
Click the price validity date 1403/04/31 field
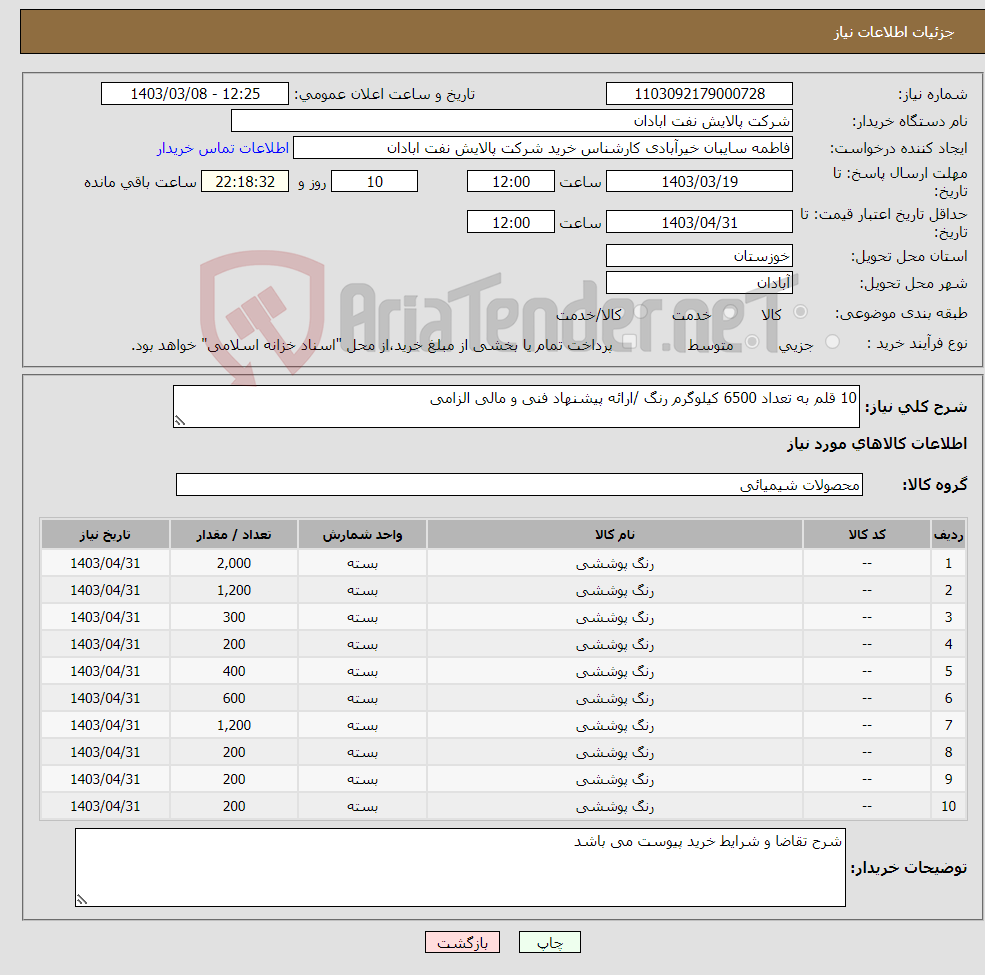[x=699, y=222]
